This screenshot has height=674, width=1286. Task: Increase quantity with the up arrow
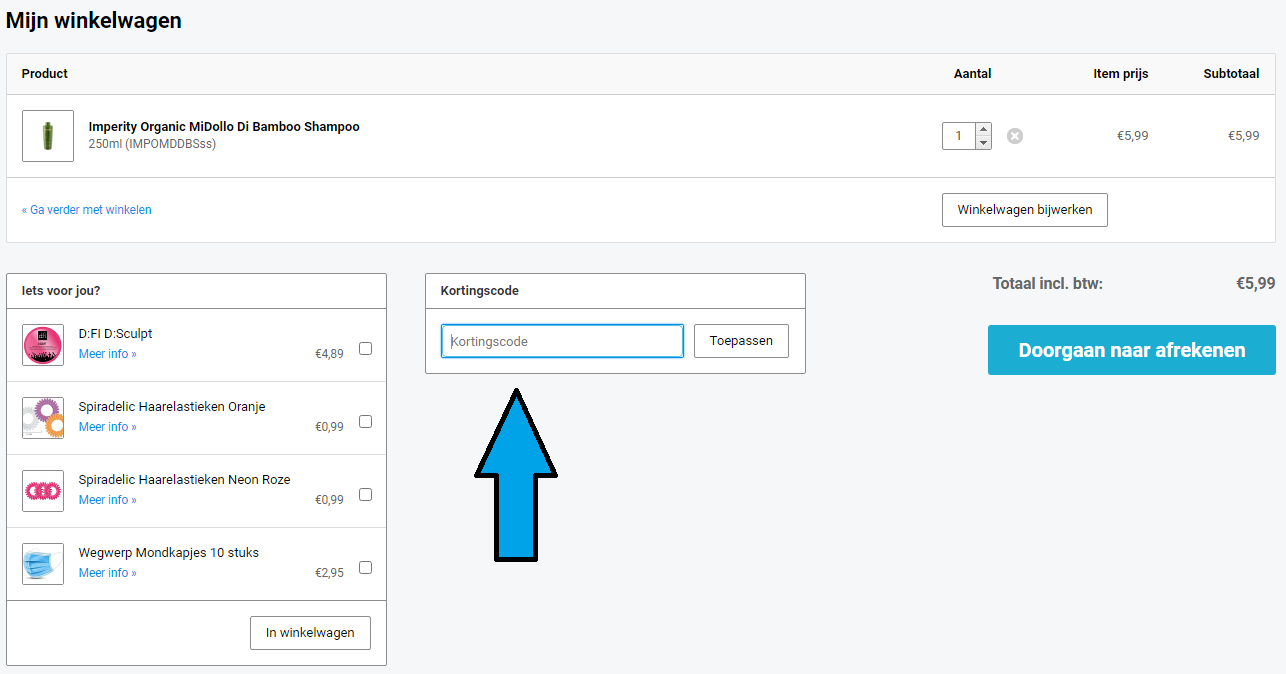[x=983, y=129]
